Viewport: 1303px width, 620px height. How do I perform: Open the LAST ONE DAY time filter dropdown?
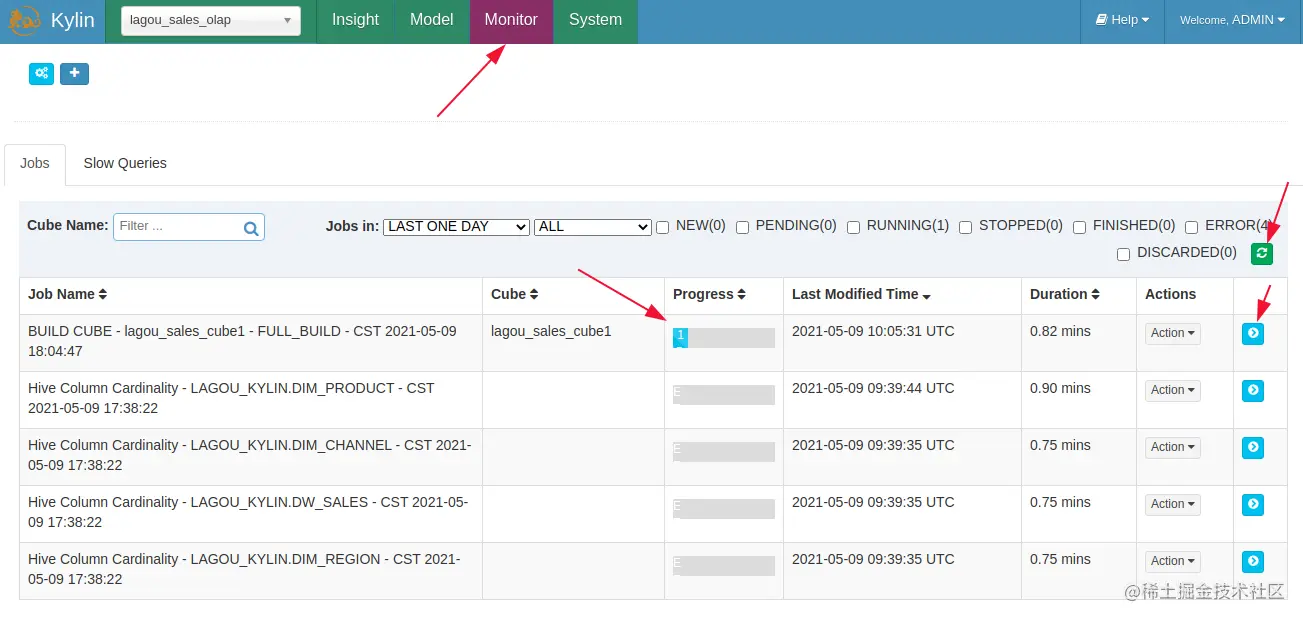[456, 227]
